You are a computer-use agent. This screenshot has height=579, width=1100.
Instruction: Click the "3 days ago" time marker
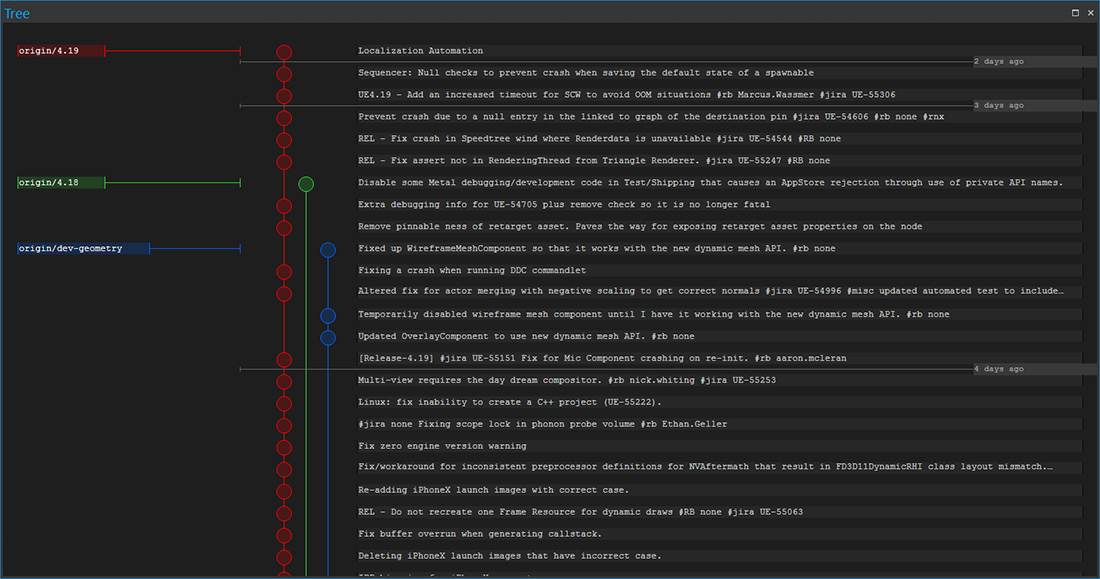[x=999, y=106]
